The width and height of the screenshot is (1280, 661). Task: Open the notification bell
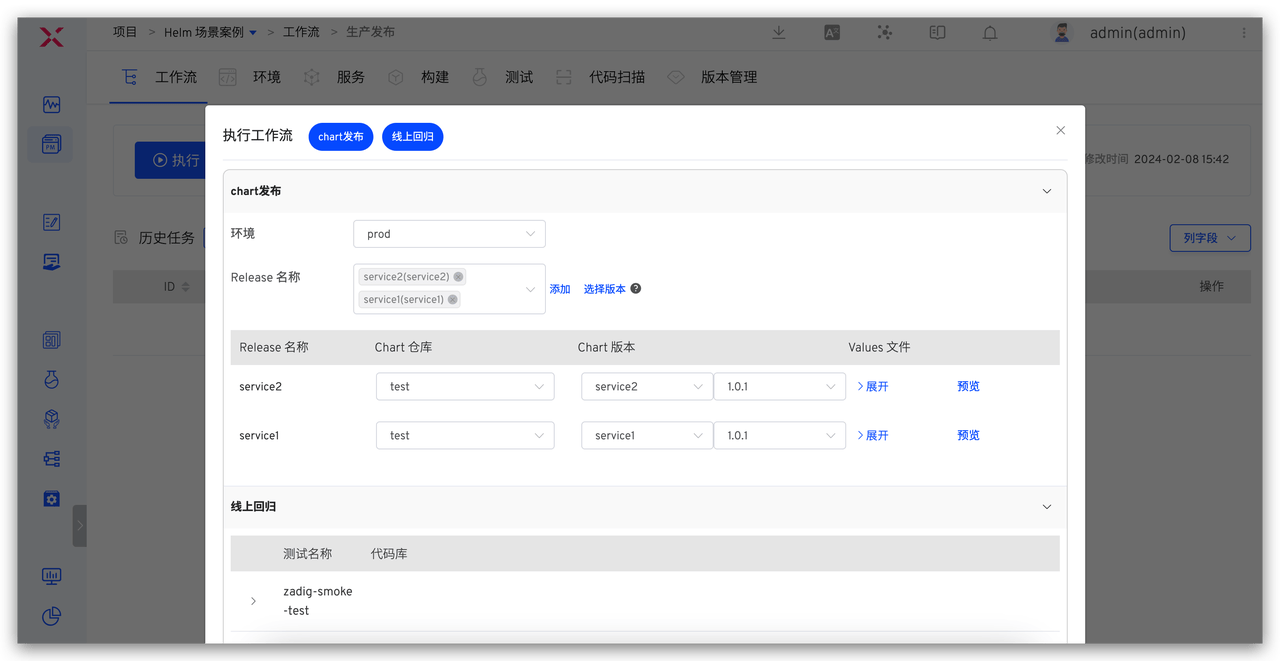[x=990, y=33]
